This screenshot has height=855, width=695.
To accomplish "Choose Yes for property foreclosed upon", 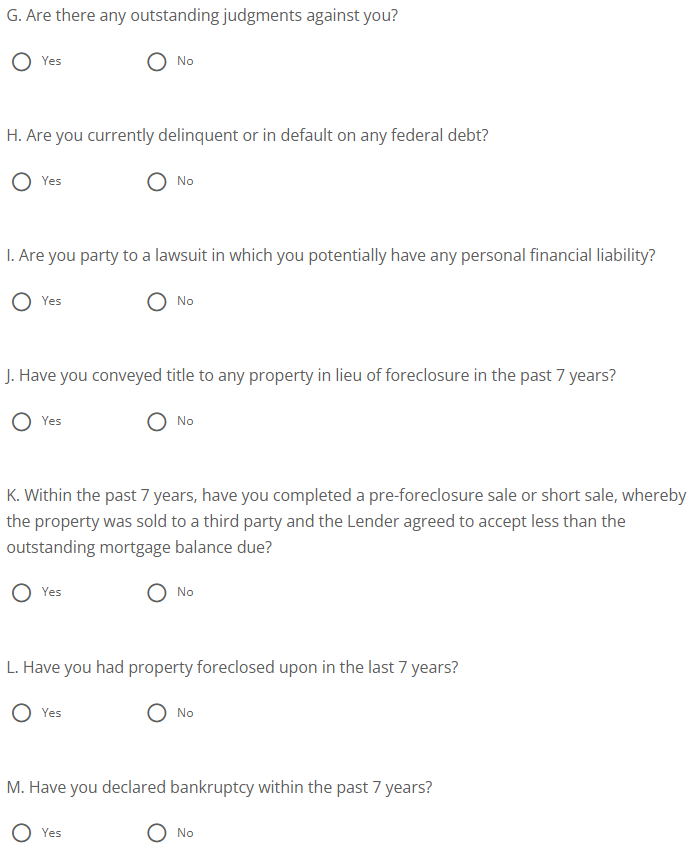I will tap(21, 713).
